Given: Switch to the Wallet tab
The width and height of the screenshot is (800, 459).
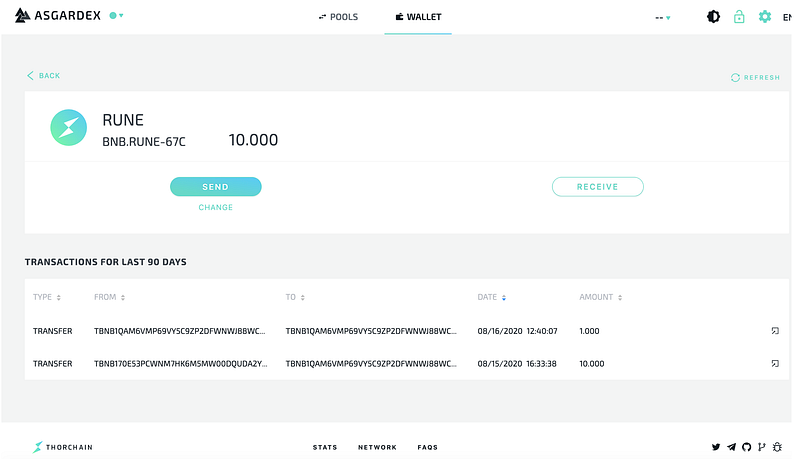Looking at the screenshot, I should coord(418,17).
